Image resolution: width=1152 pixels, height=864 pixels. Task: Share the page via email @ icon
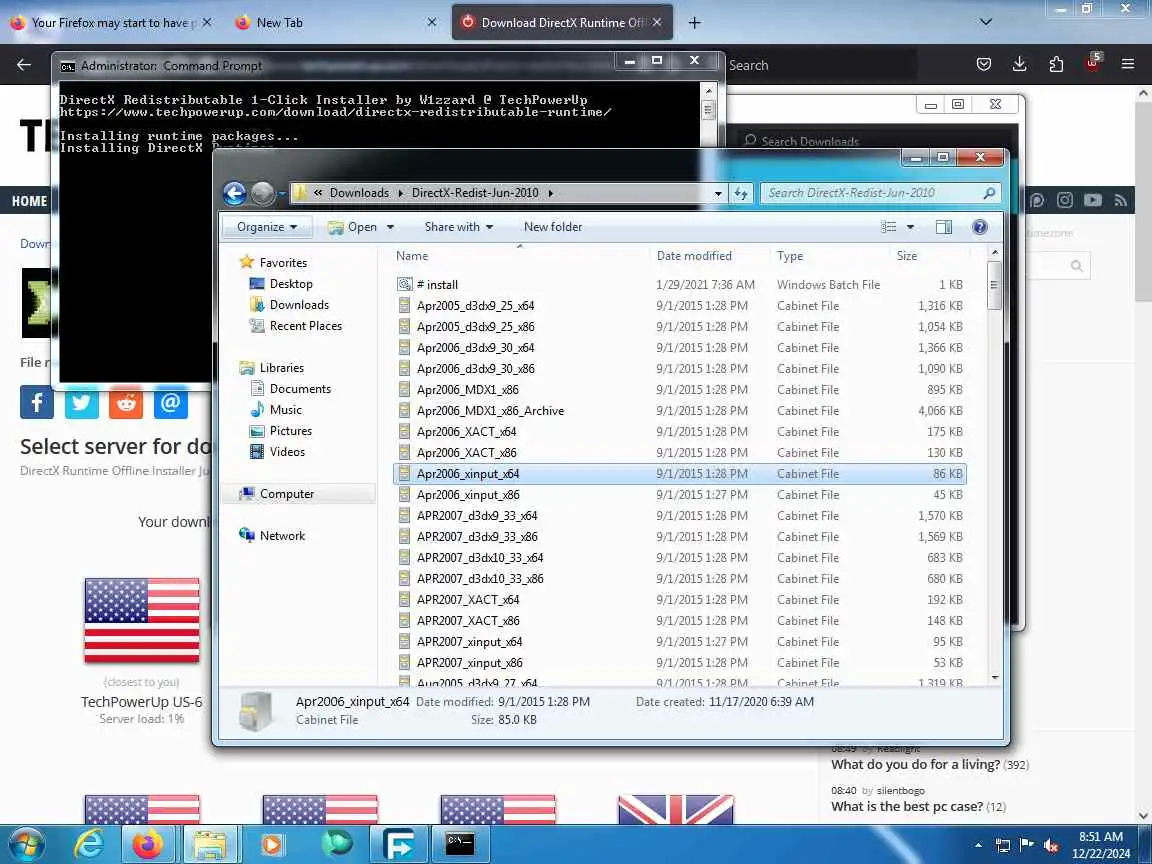click(170, 402)
